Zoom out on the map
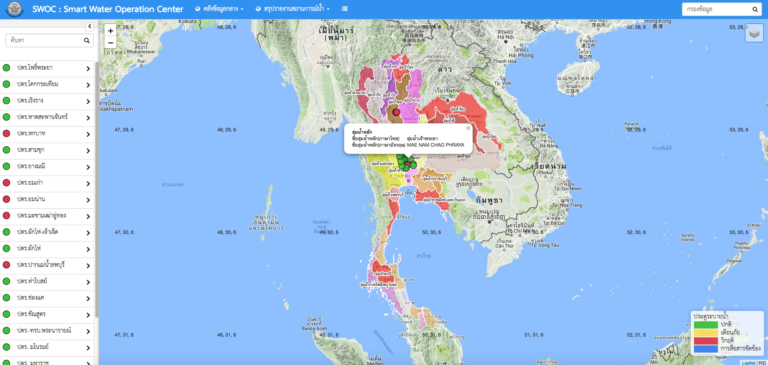768x365 pixels. coord(110,43)
